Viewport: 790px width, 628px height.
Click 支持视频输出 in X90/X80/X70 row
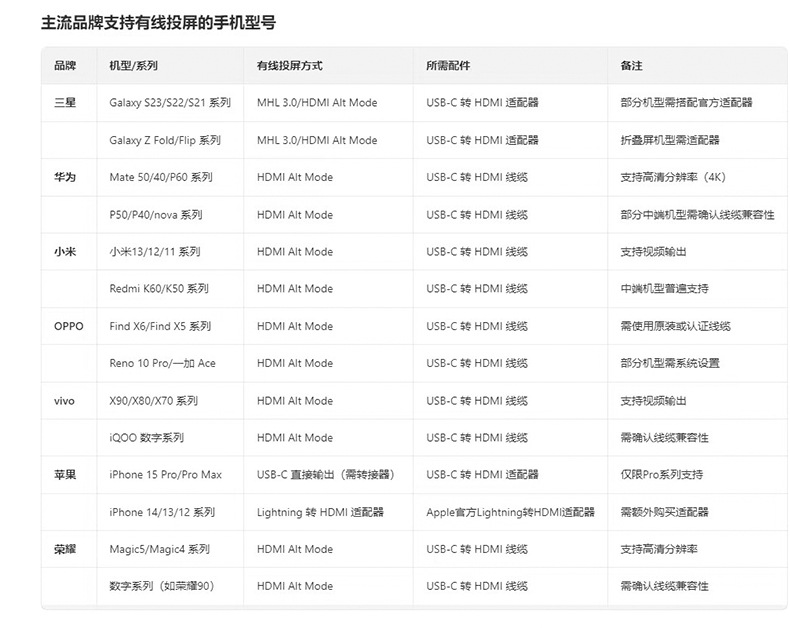point(653,401)
